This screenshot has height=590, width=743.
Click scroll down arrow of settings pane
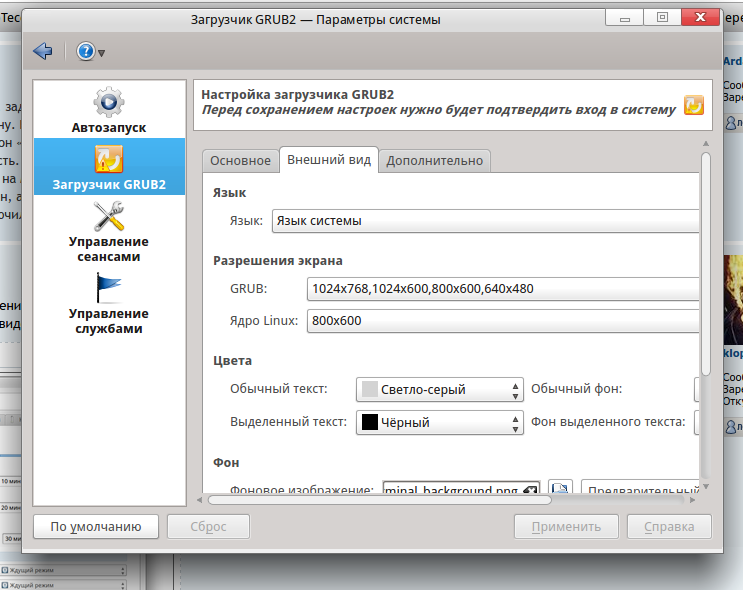pyautogui.click(x=706, y=486)
